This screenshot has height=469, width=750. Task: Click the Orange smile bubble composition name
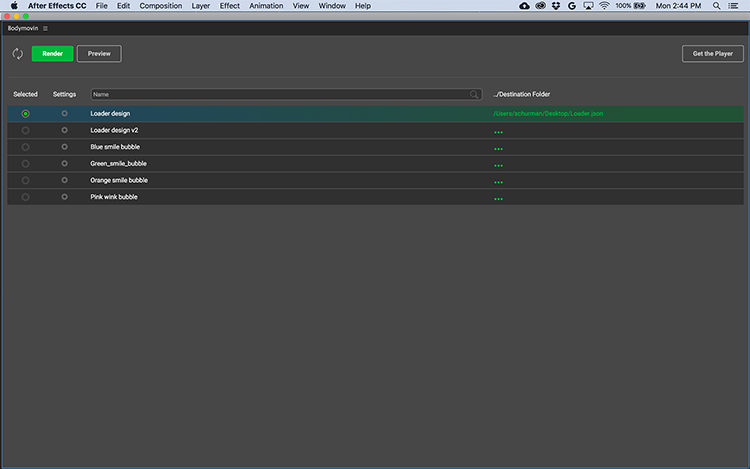(119, 180)
